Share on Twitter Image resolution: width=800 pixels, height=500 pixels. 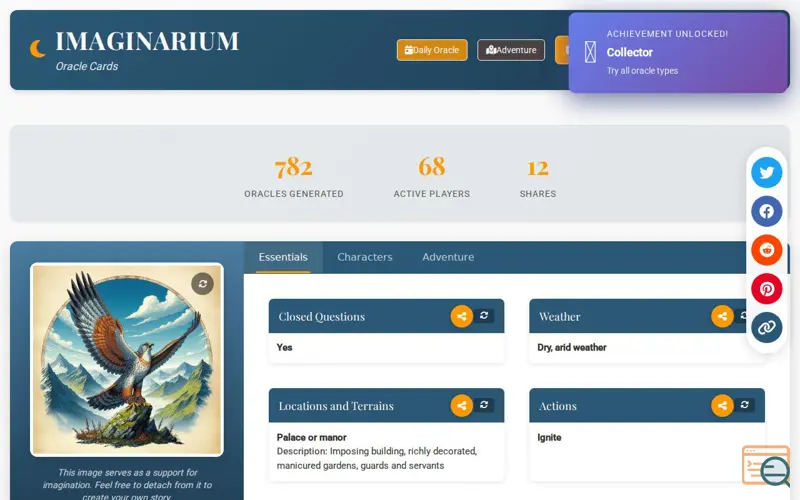pos(766,172)
